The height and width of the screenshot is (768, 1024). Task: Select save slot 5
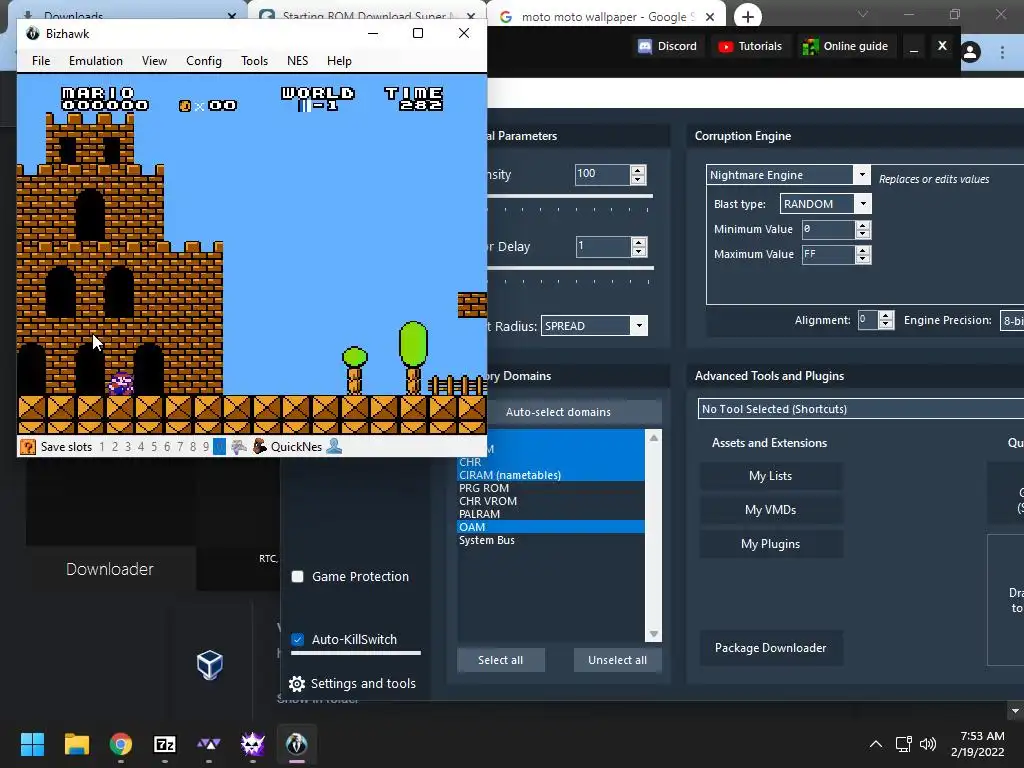point(154,447)
